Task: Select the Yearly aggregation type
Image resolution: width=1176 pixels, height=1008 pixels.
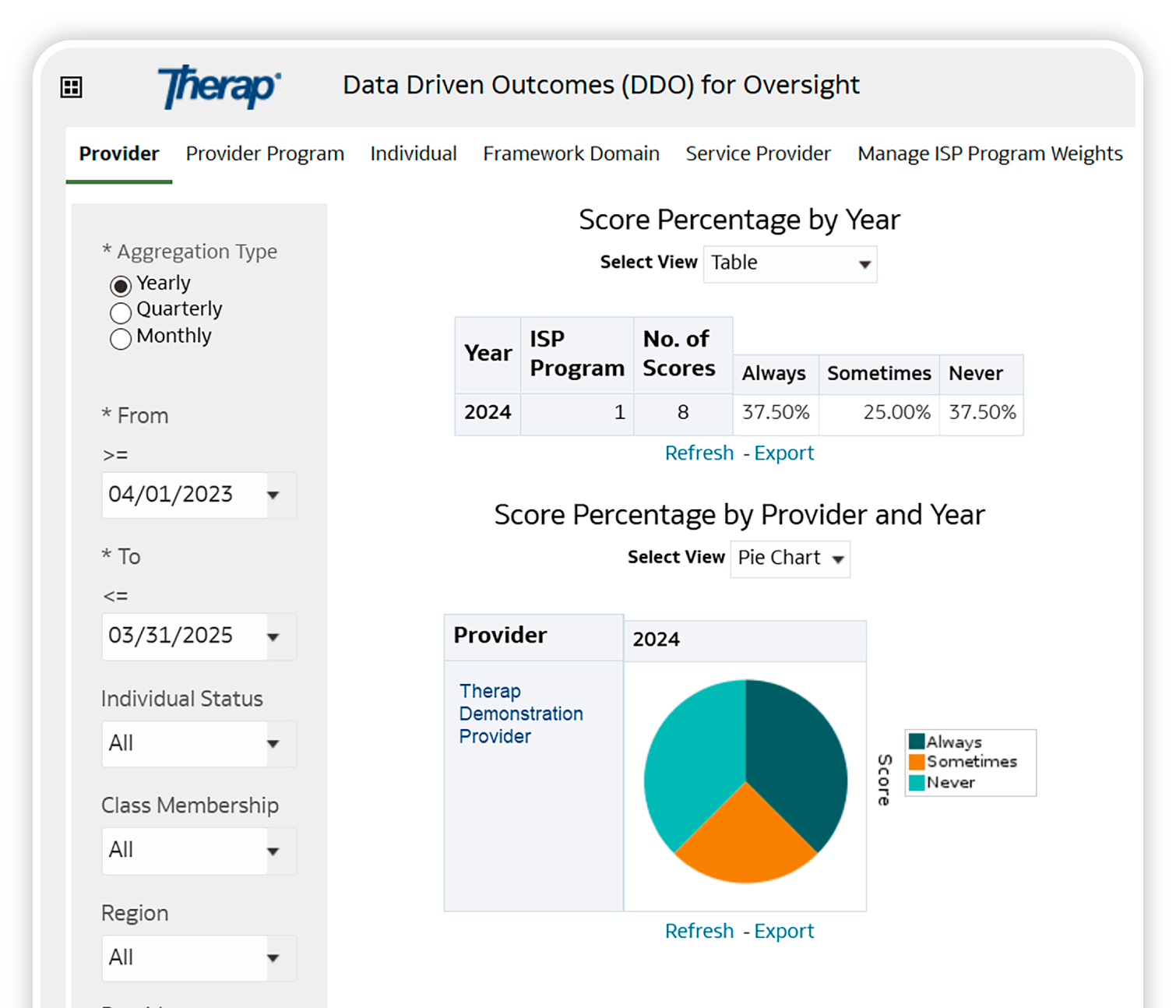Action: [121, 286]
